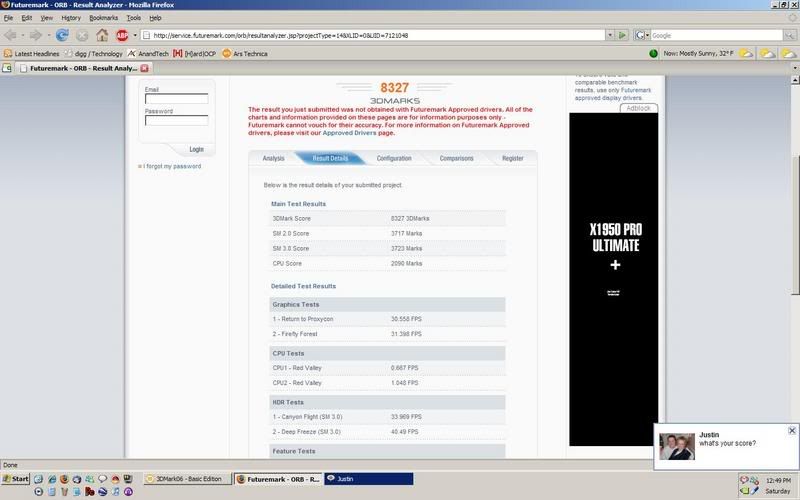Open the Bookmarks menu

click(x=104, y=18)
